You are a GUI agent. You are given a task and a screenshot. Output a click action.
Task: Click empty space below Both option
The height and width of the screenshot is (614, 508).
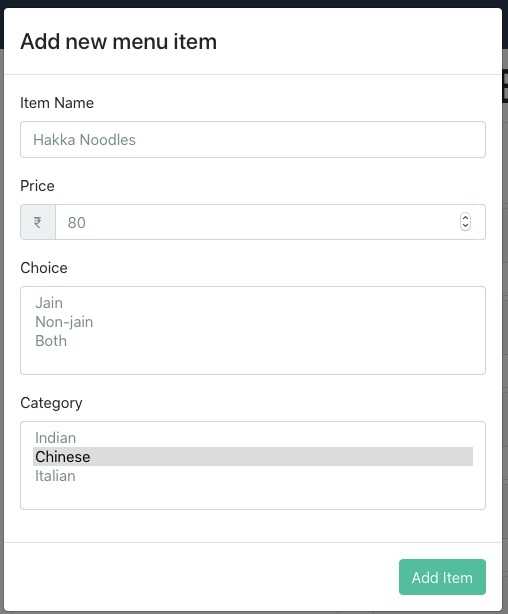pos(253,361)
